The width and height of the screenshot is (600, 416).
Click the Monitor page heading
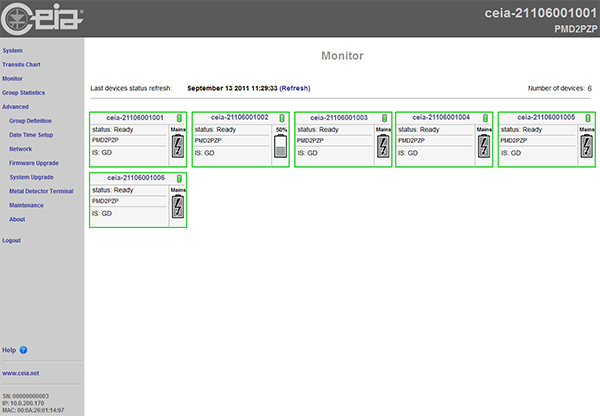342,56
